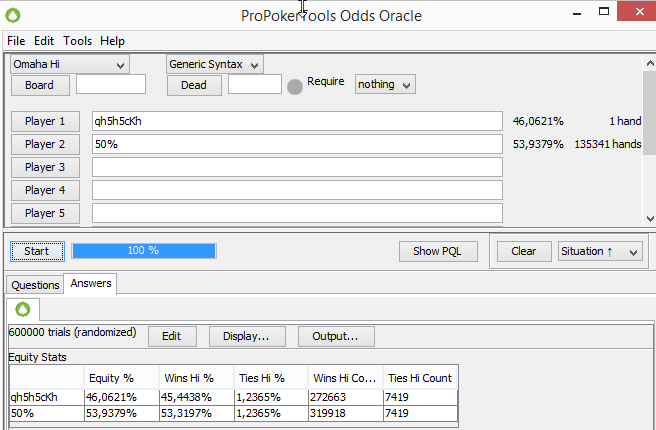Click the Dead cards input field

255,84
